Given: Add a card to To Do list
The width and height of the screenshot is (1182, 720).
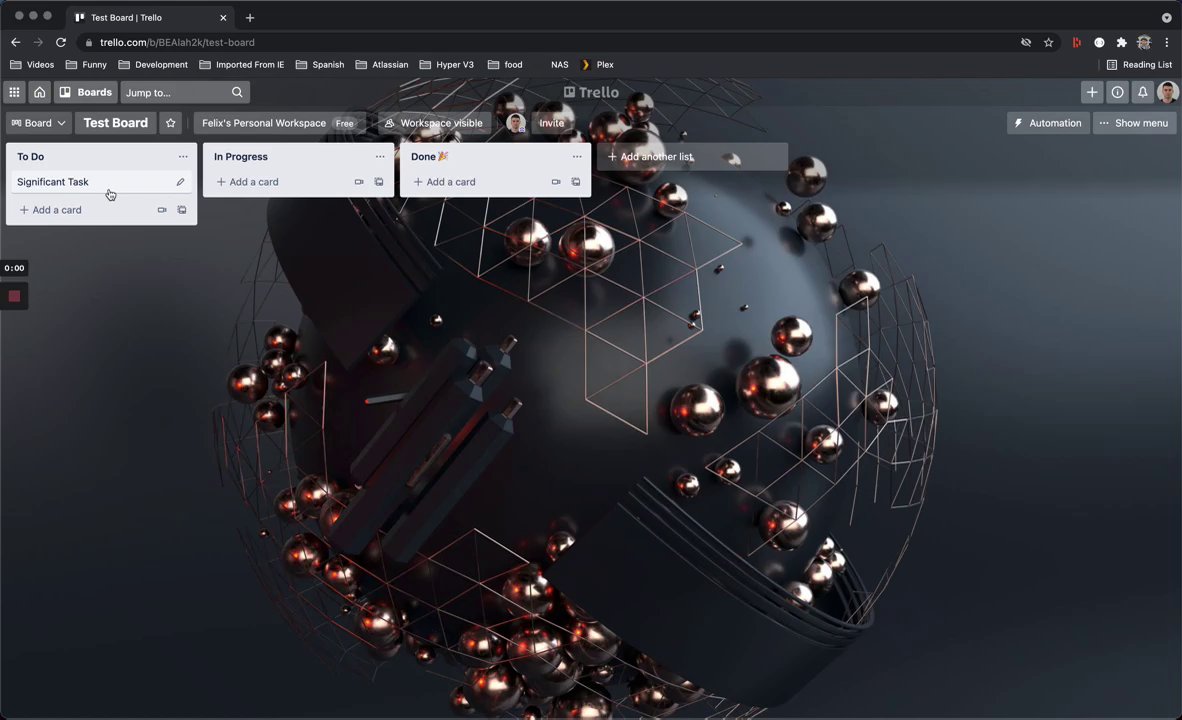Looking at the screenshot, I should coord(51,210).
